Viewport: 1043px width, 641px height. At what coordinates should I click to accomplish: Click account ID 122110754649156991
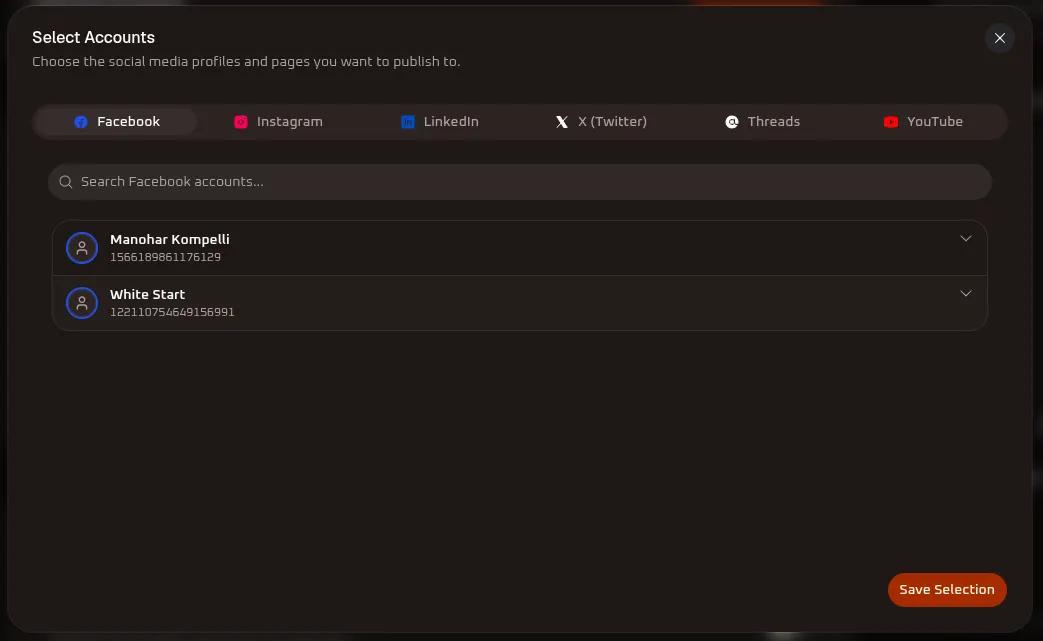[172, 312]
